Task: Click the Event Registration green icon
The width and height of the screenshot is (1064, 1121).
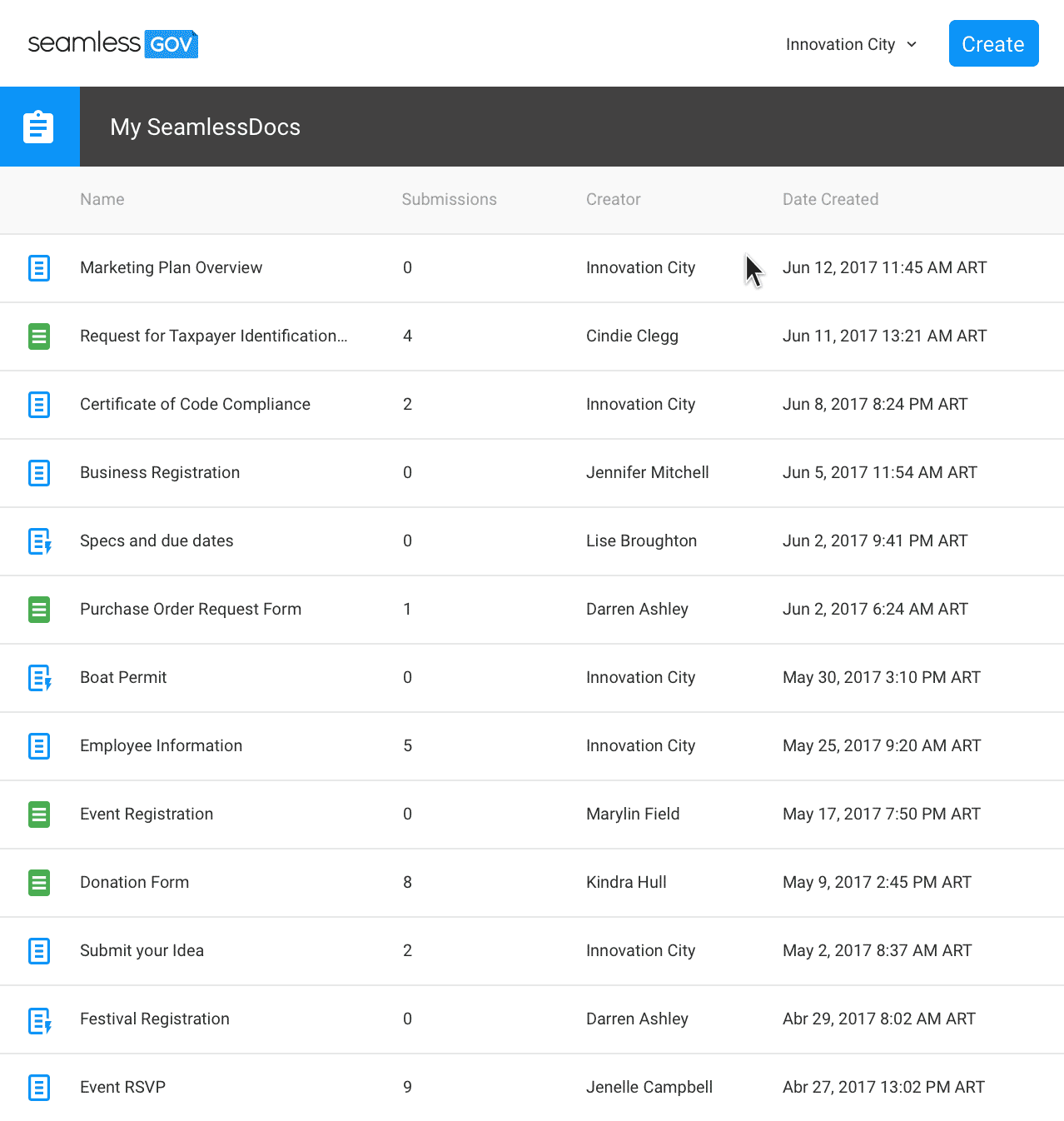Action: 39,815
